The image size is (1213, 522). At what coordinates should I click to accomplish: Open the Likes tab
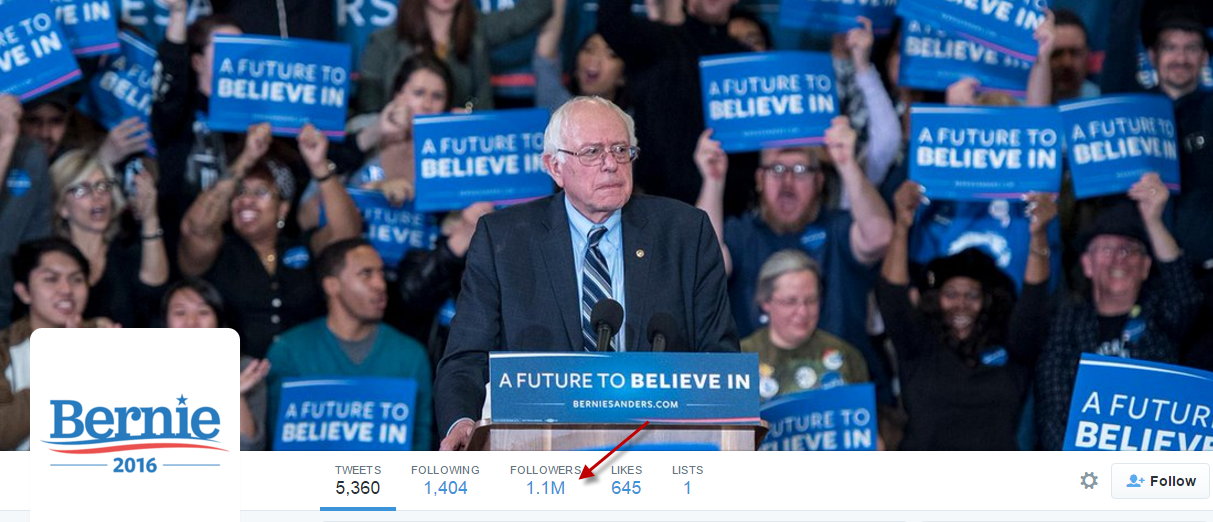click(626, 480)
